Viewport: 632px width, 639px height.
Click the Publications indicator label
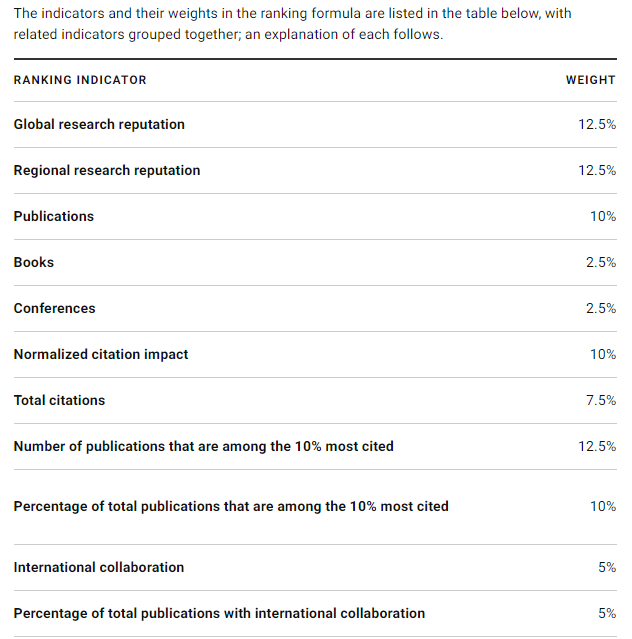pyautogui.click(x=54, y=217)
